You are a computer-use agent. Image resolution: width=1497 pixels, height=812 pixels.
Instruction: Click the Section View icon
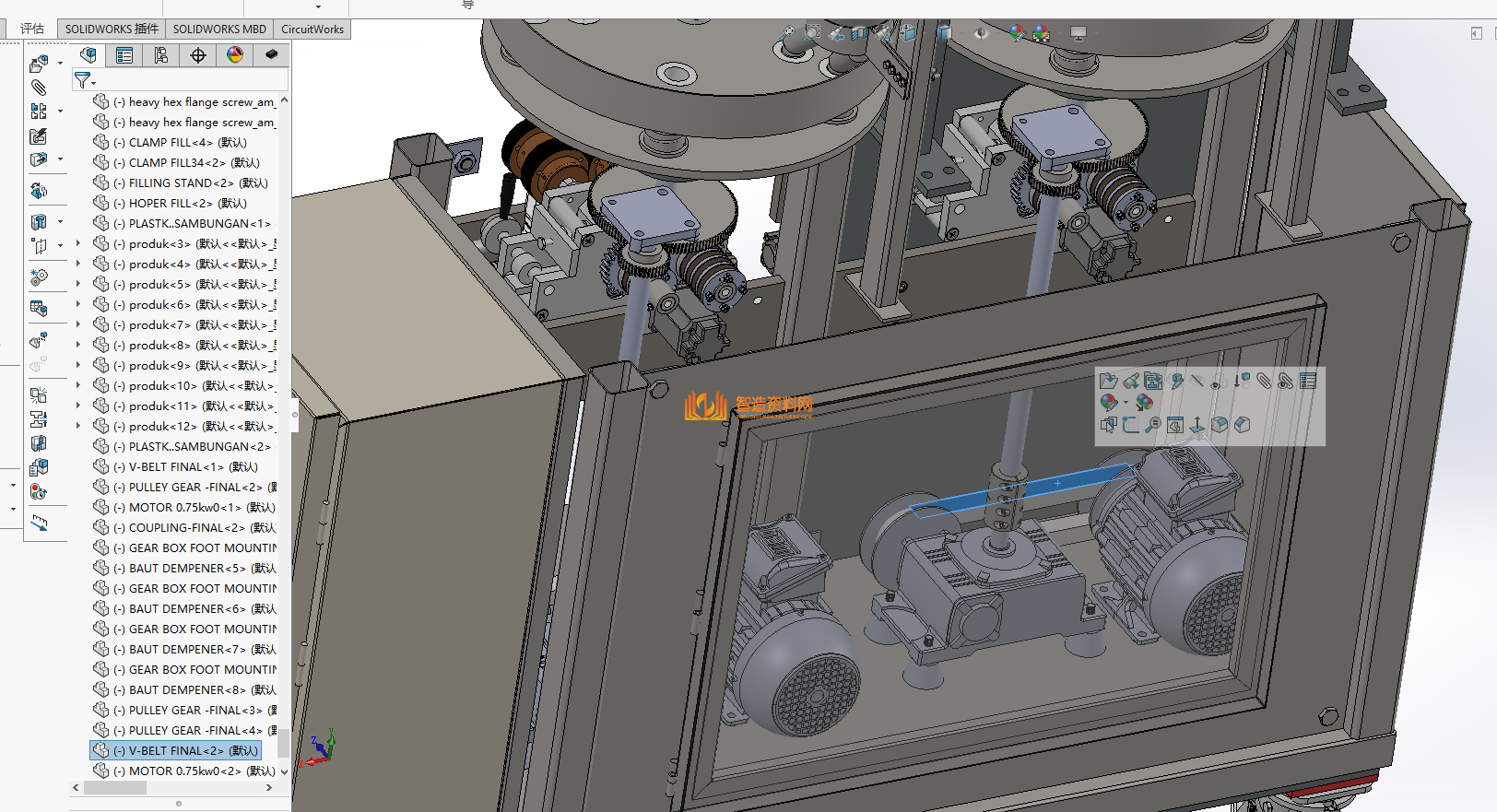tap(859, 34)
